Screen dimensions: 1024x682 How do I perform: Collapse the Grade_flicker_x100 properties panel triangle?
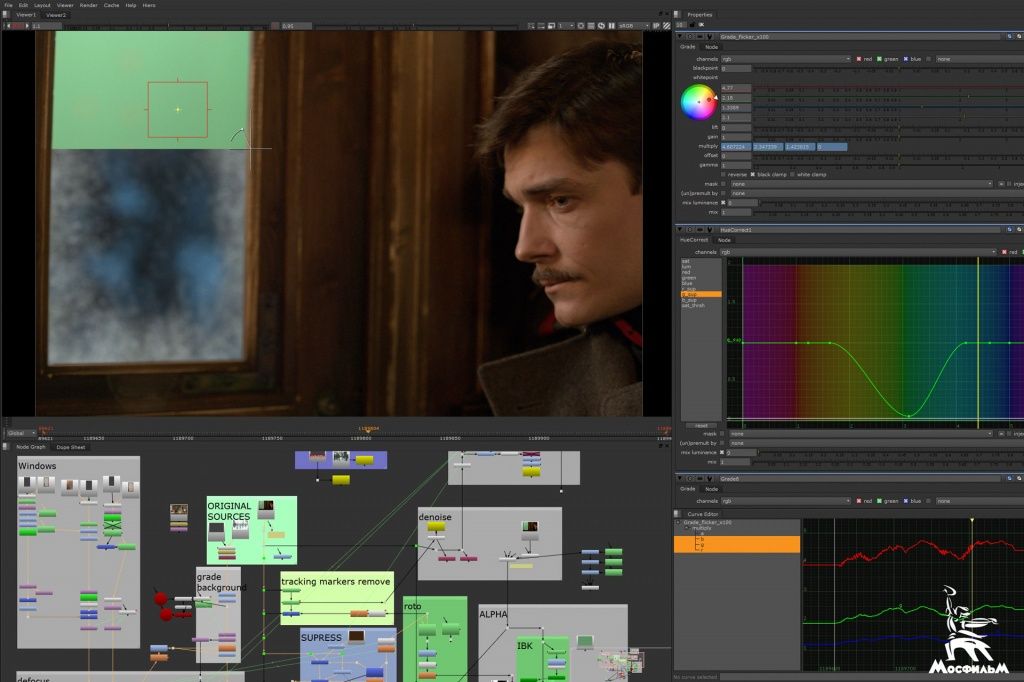click(x=680, y=37)
